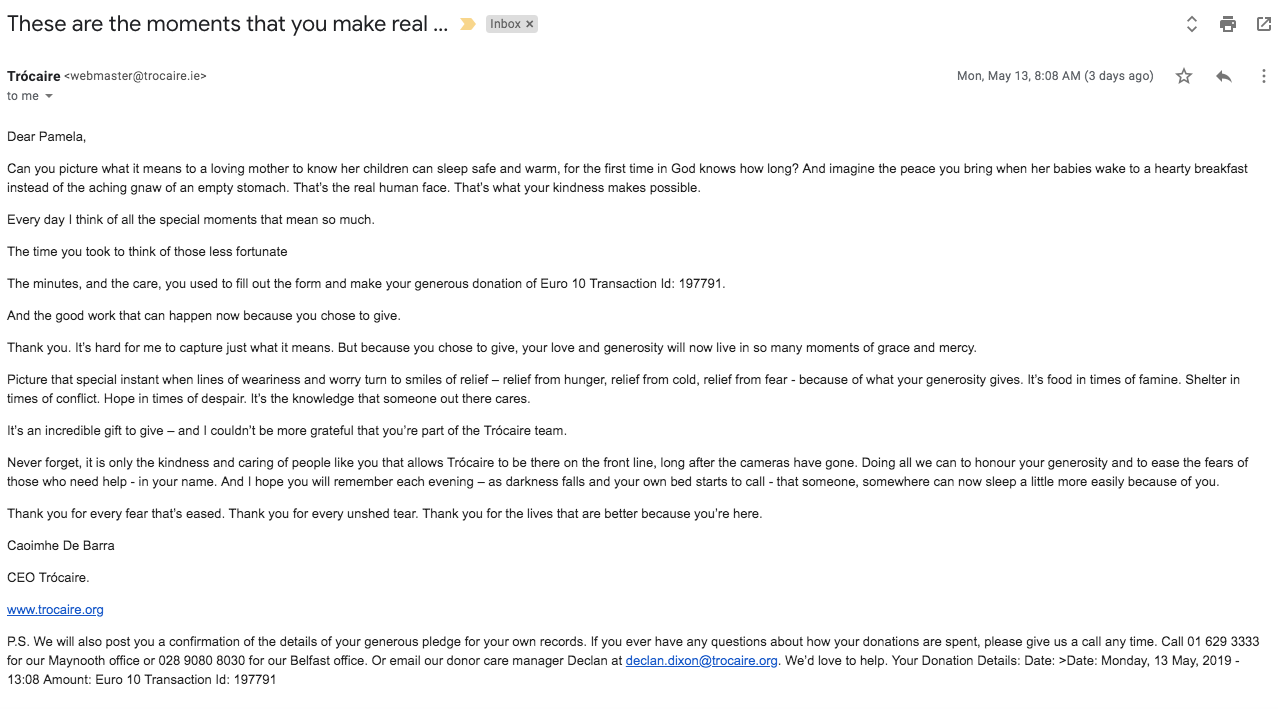Click the 'to me' recipient text
Image resolution: width=1278 pixels, height=709 pixels.
point(23,96)
